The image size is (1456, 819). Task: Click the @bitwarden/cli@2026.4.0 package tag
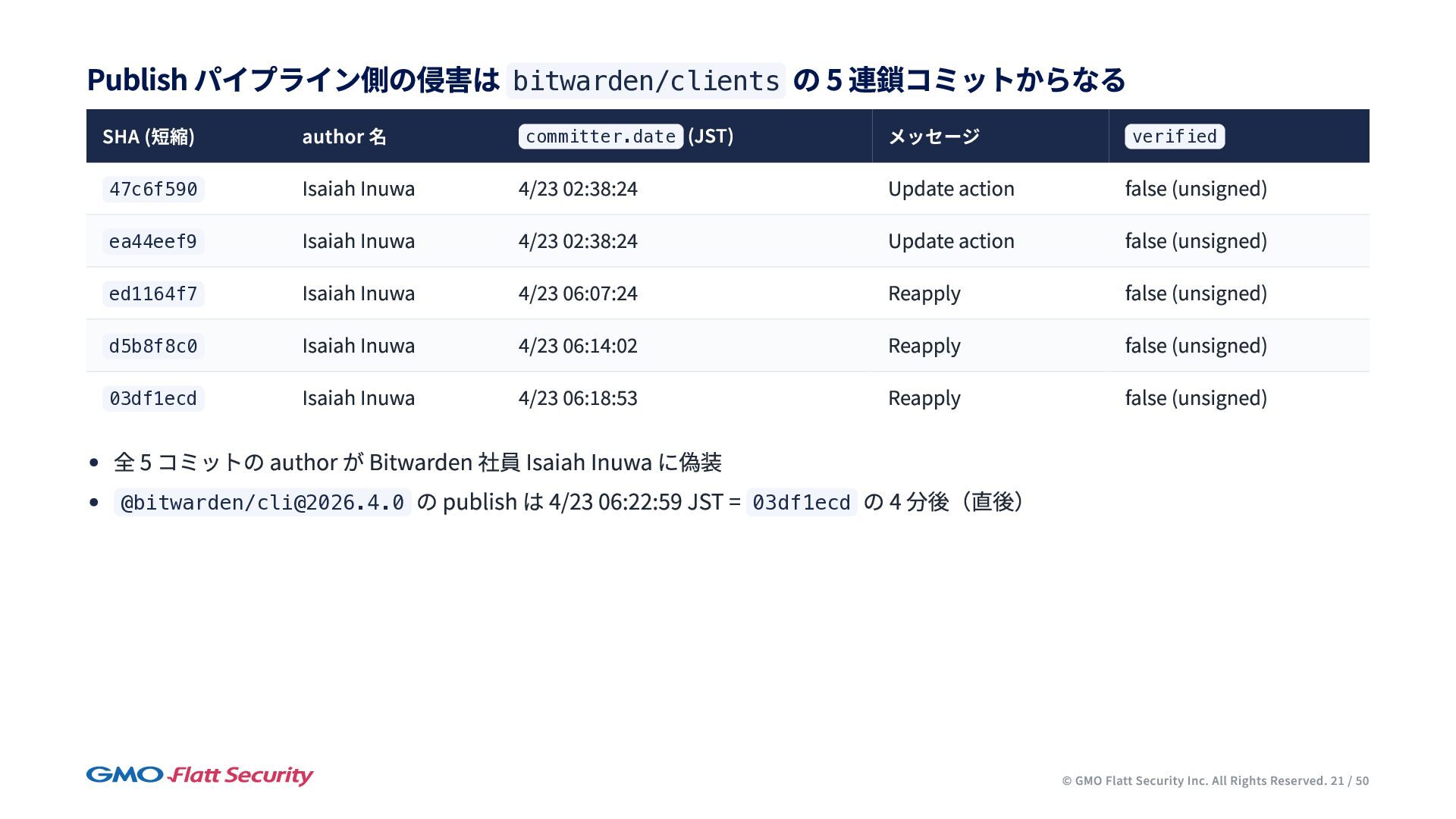coord(262,502)
